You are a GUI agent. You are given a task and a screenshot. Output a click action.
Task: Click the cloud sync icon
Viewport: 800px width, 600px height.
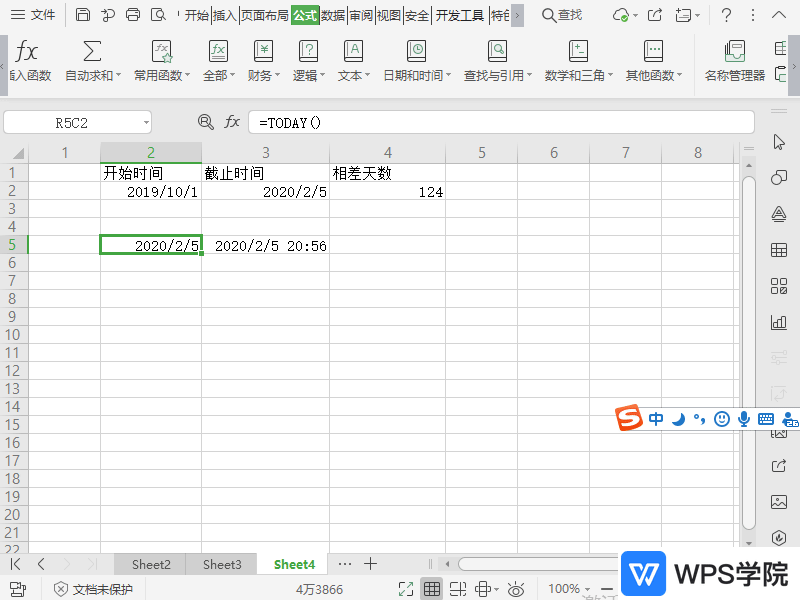pos(621,15)
